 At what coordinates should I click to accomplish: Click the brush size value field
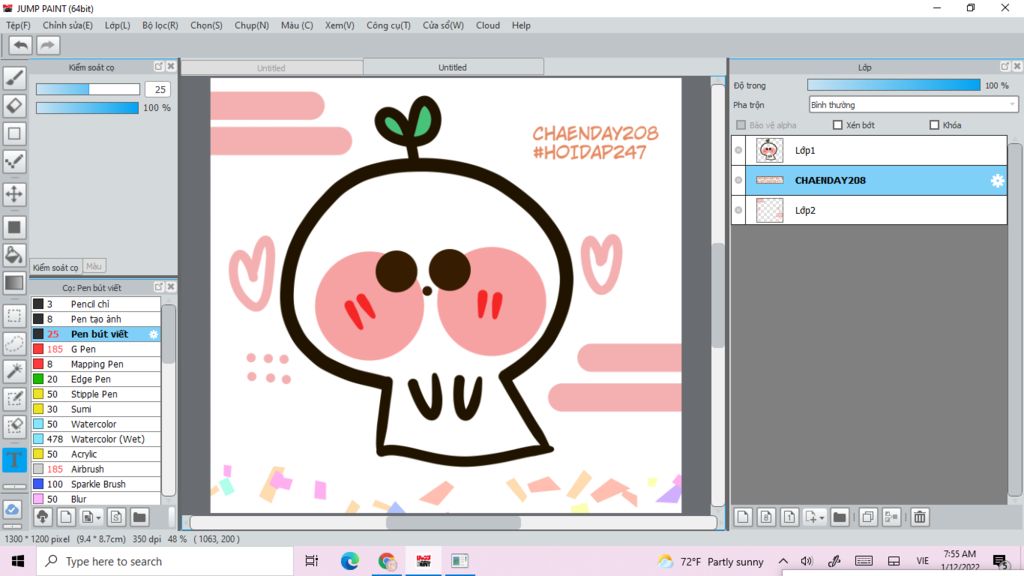point(158,89)
